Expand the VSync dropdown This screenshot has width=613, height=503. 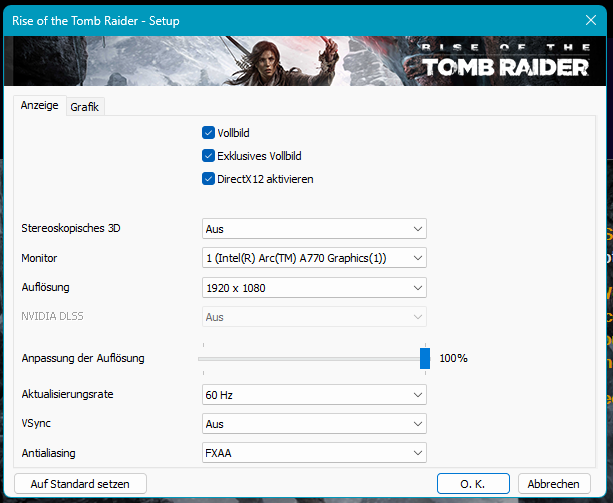tap(314, 424)
